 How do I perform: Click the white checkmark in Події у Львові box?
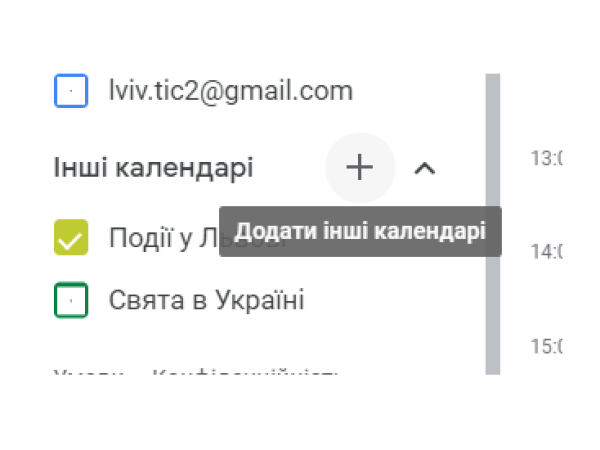(70, 241)
